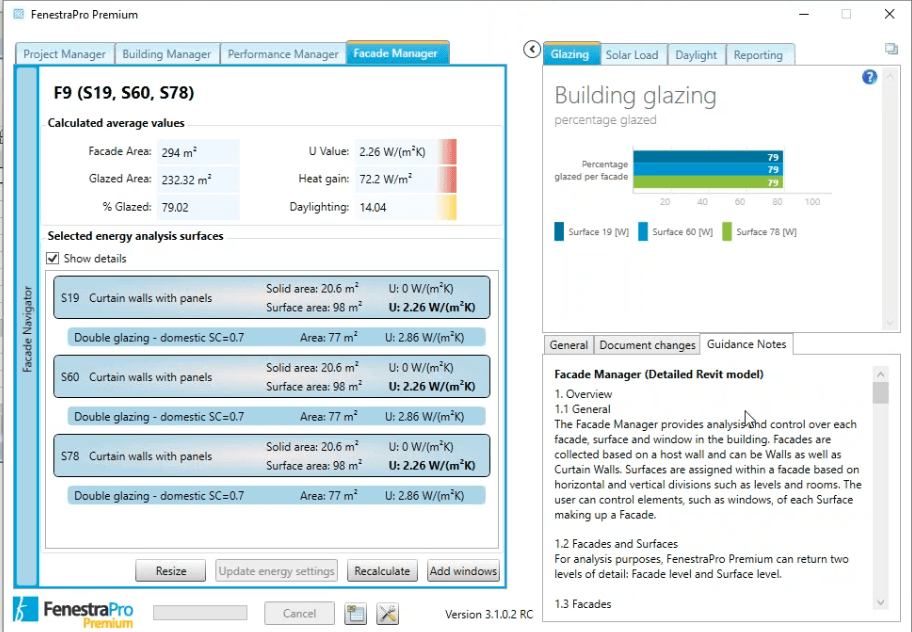Open the Document changes tab
The image size is (912, 632).
tap(647, 345)
